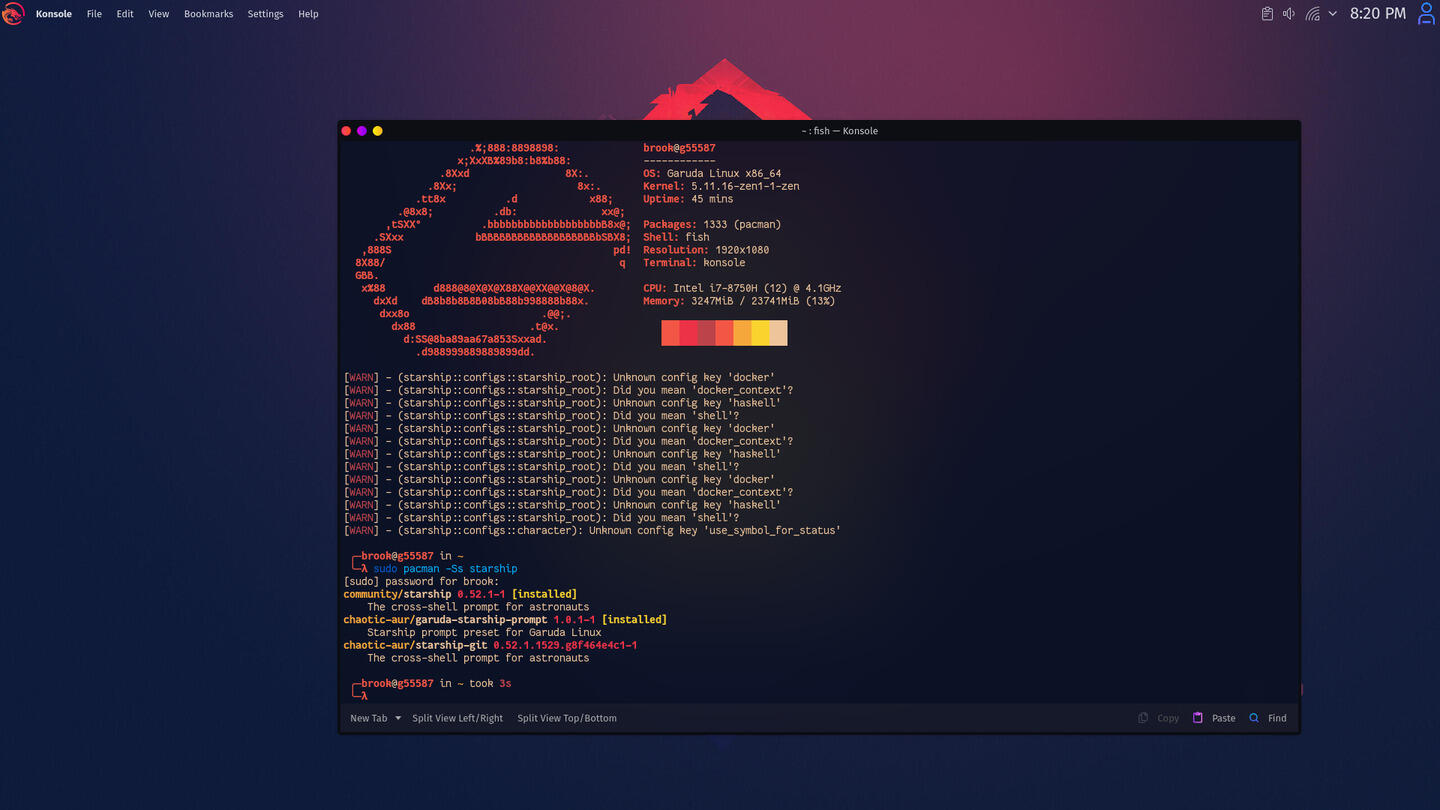The width and height of the screenshot is (1440, 810).
Task: Click the yellow color block in neofetch output
Action: 760,333
